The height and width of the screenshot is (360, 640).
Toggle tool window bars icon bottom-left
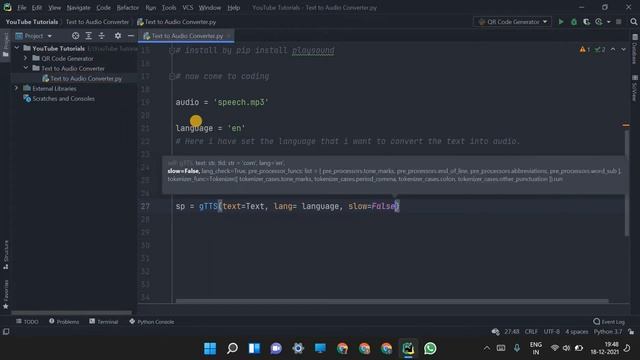coord(6,332)
